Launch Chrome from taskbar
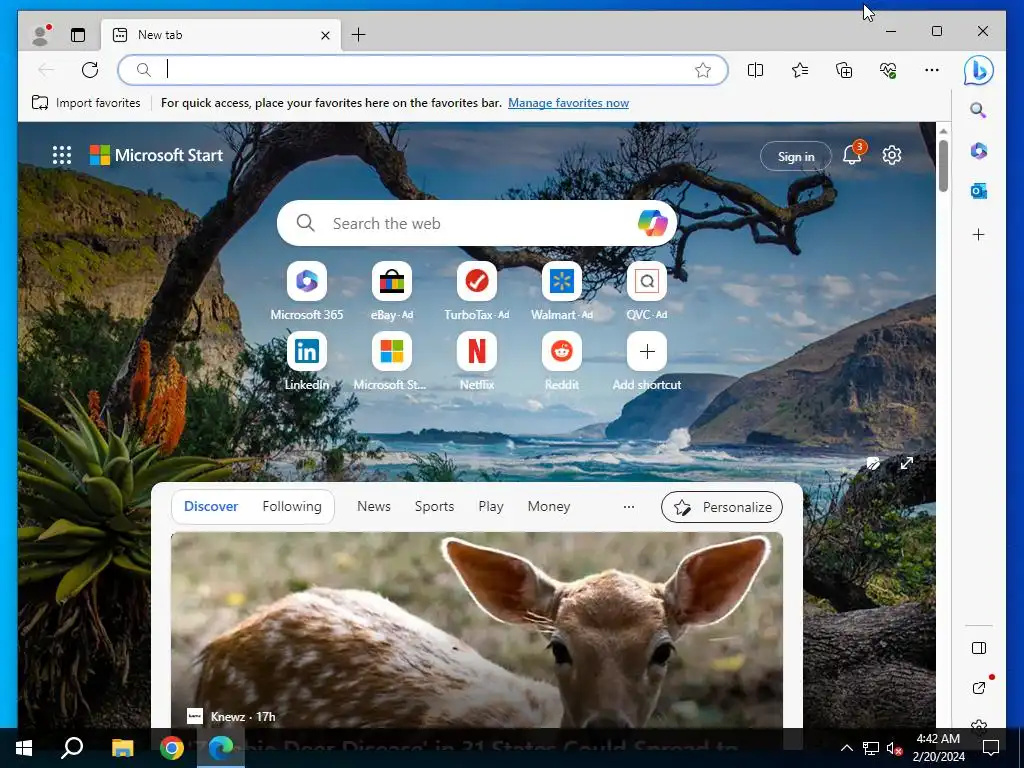 point(172,748)
